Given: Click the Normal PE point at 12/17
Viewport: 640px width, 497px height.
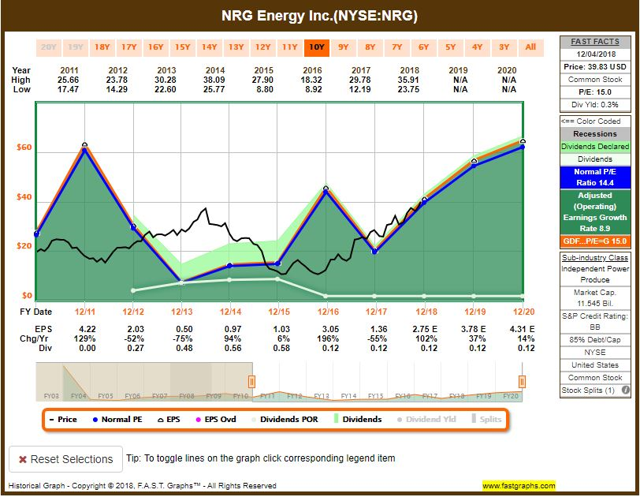Looking at the screenshot, I should click(375, 252).
